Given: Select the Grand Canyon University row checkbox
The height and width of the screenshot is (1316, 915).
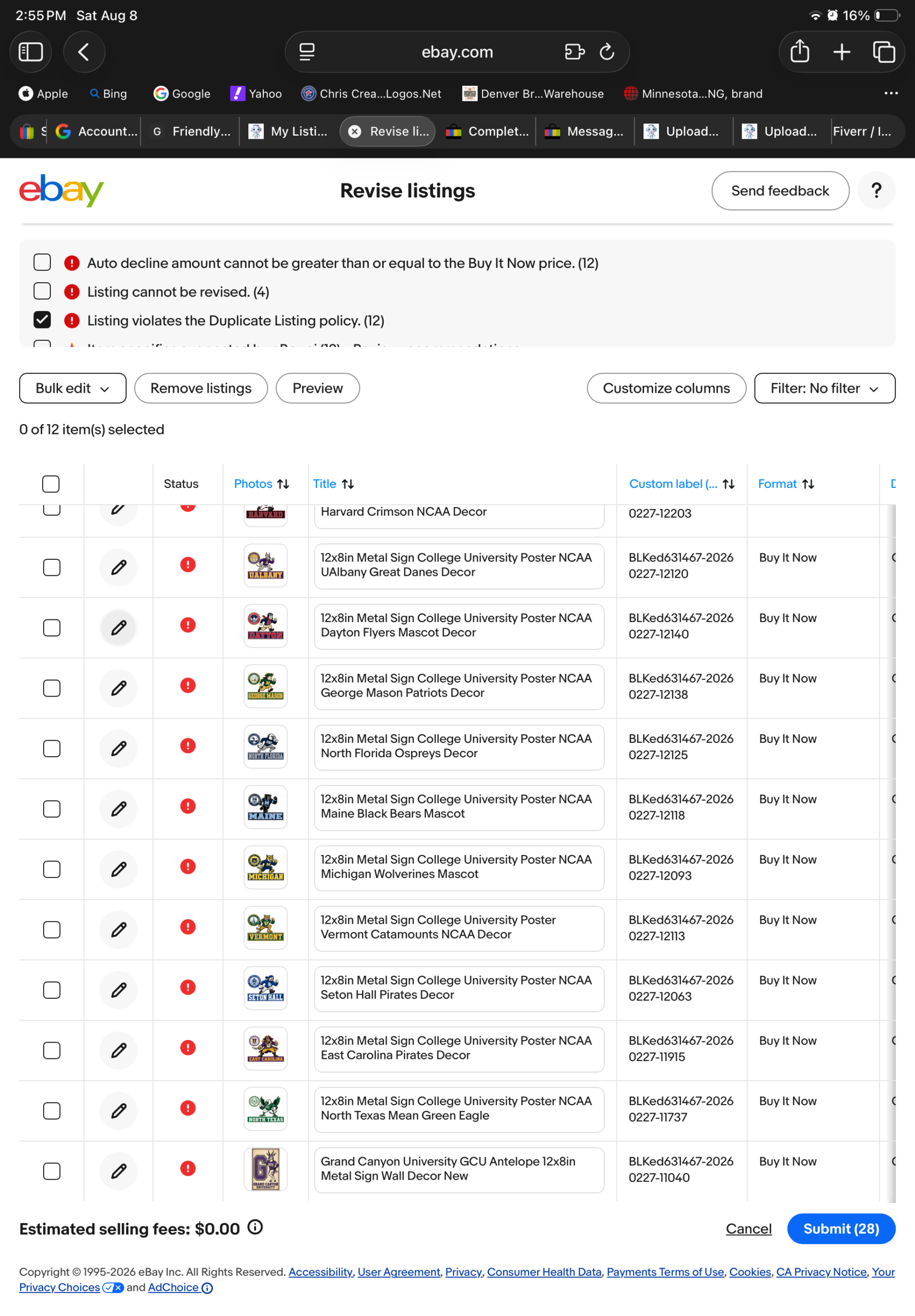Looking at the screenshot, I should pos(51,1171).
